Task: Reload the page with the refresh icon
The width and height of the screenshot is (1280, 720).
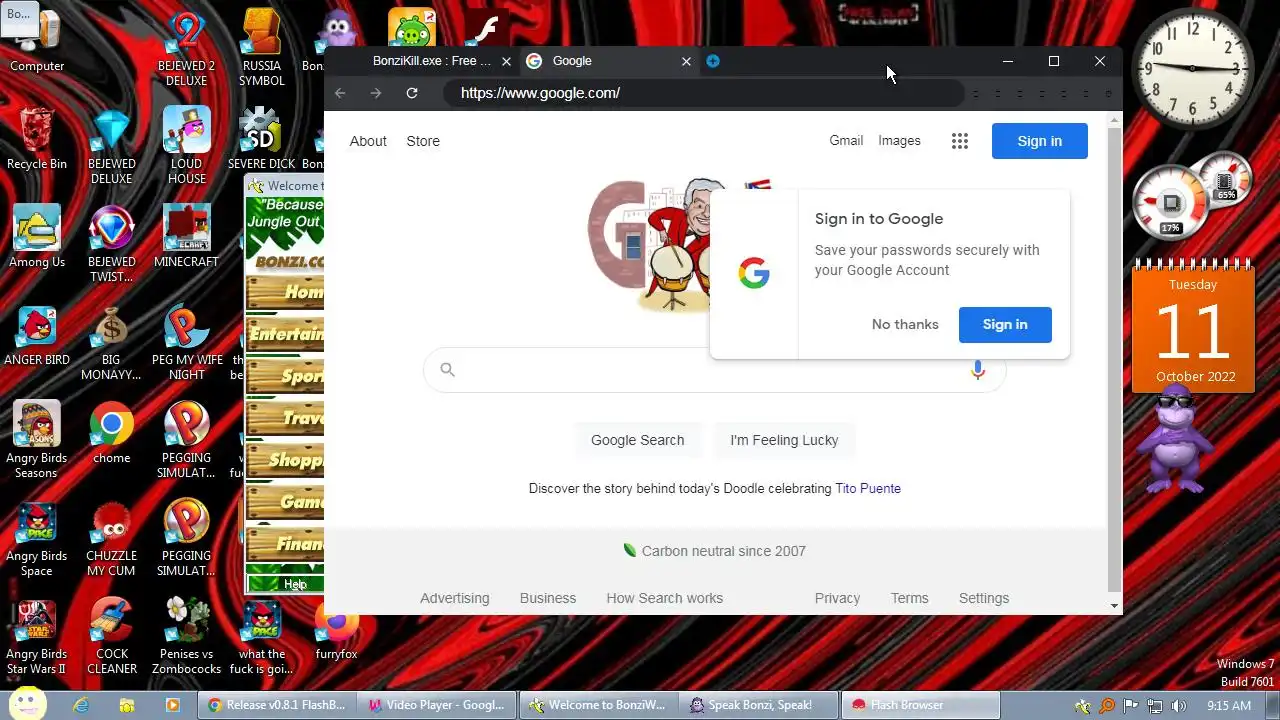Action: [x=411, y=93]
